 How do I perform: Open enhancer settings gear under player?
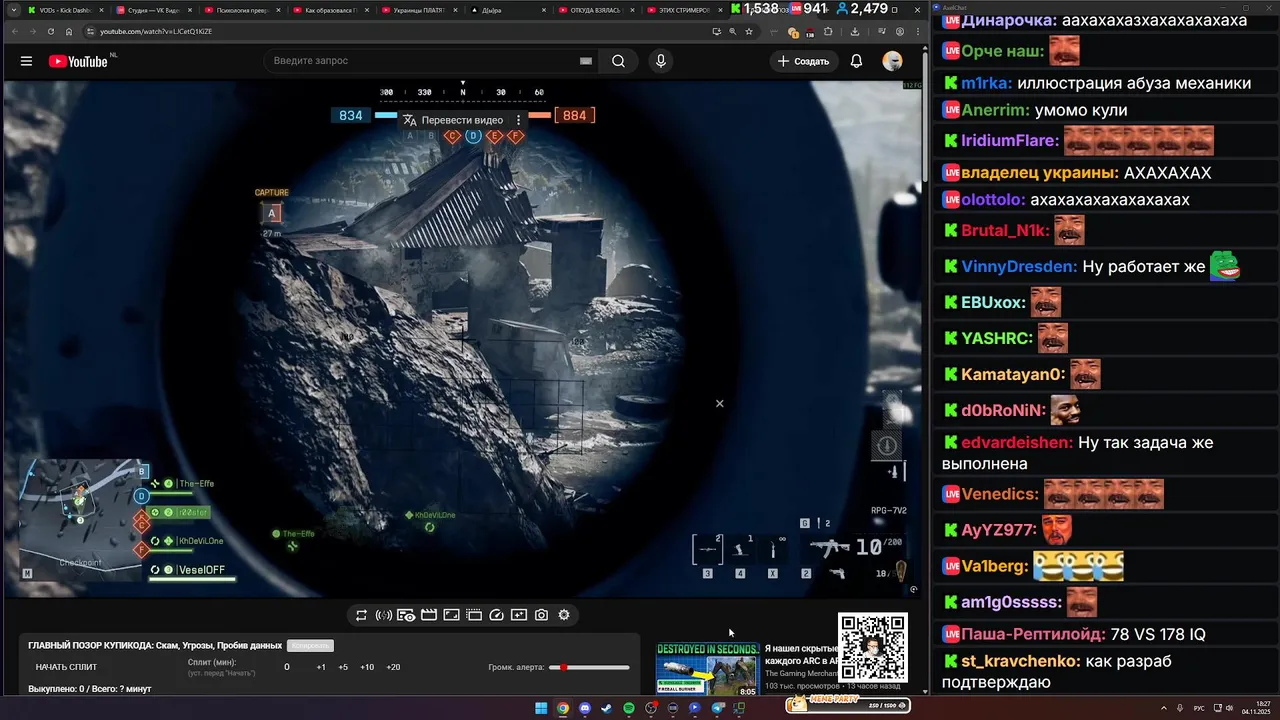[x=564, y=615]
